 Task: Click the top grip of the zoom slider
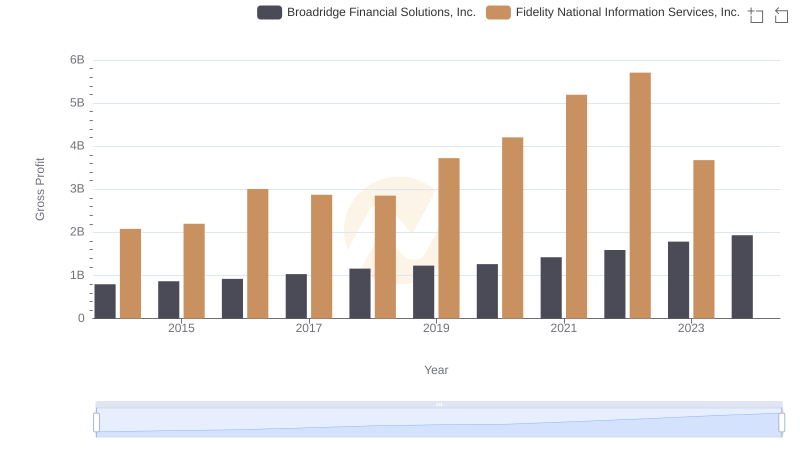439,404
